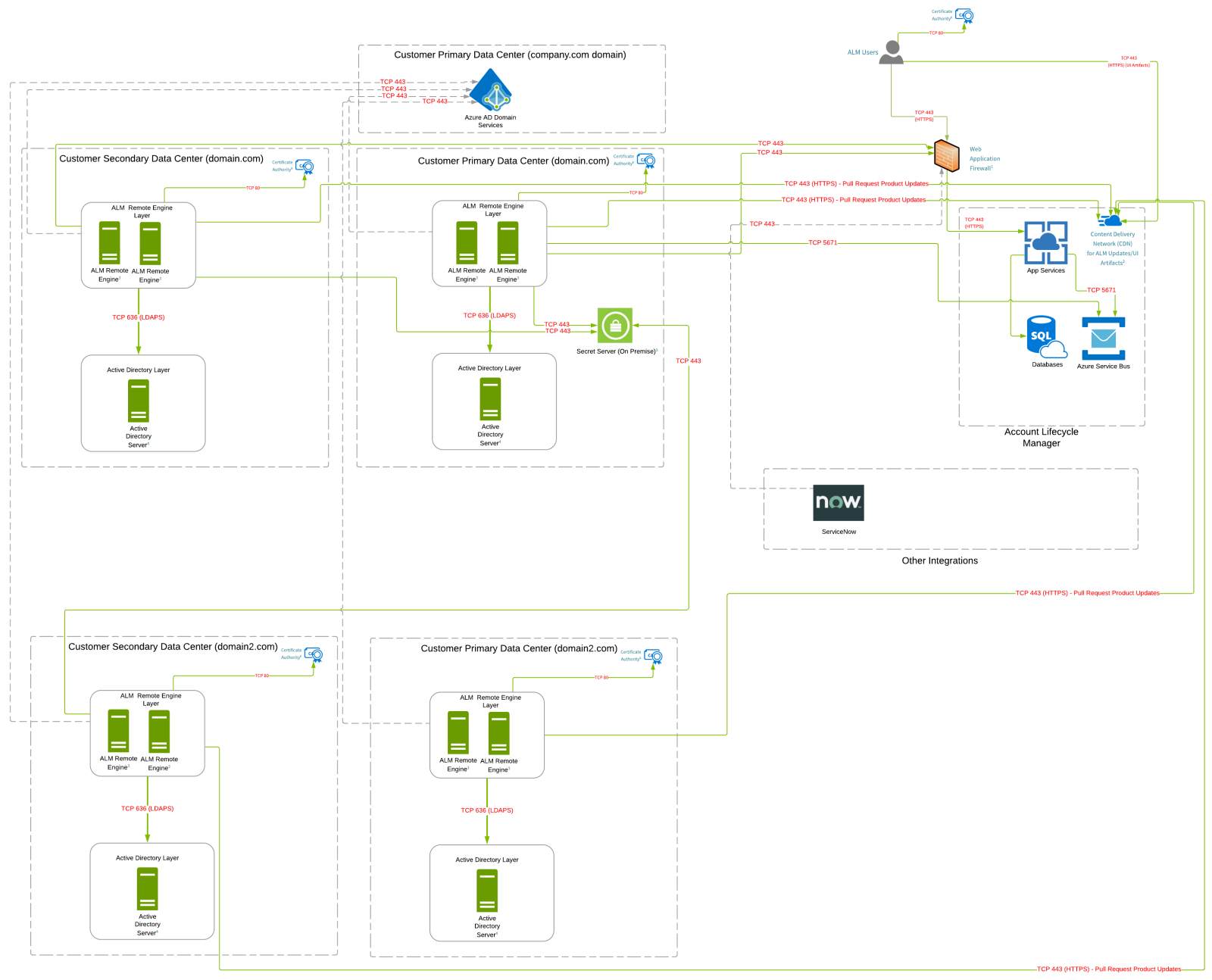Viewport: 1212px width, 980px height.
Task: Click the Azure AD Domain Services icon
Action: point(491,90)
